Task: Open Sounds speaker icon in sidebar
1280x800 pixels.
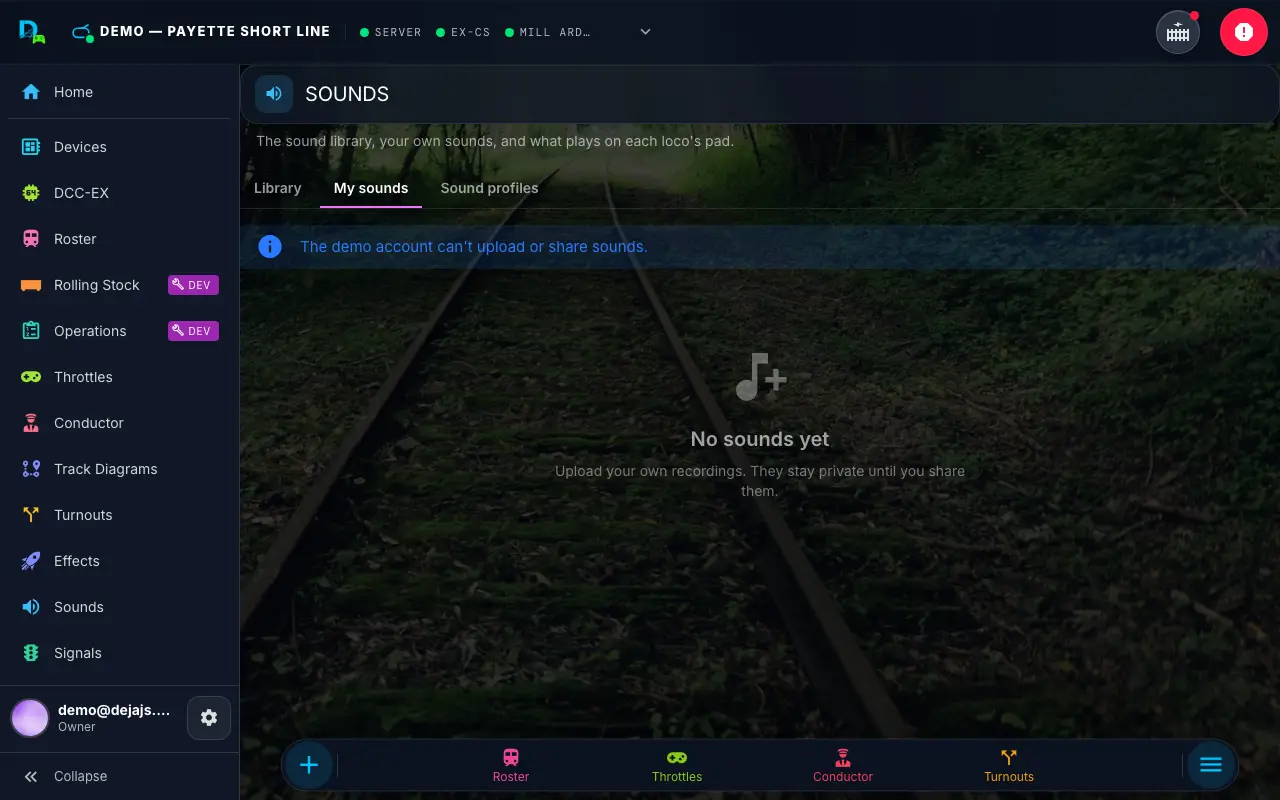Action: pyautogui.click(x=31, y=607)
